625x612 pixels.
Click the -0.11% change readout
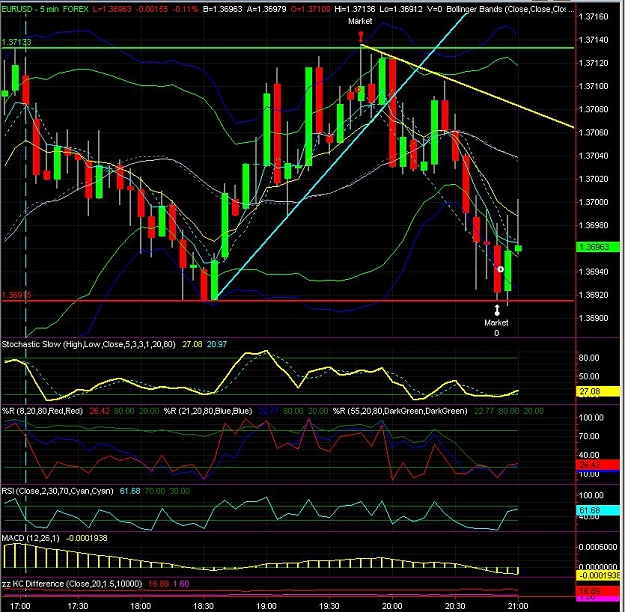click(x=186, y=8)
